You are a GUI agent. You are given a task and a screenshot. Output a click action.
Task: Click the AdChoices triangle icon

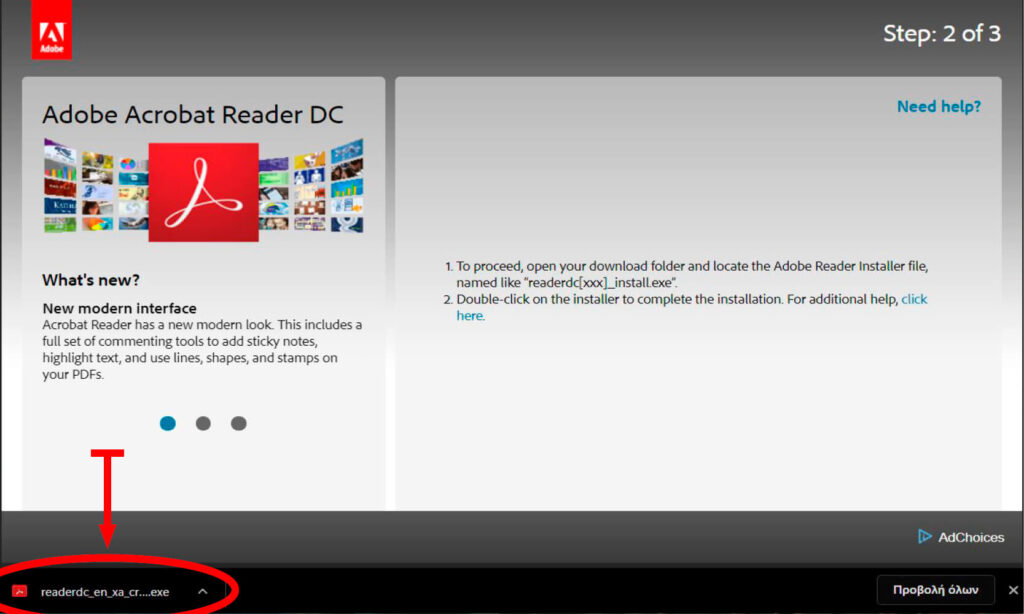(x=924, y=537)
